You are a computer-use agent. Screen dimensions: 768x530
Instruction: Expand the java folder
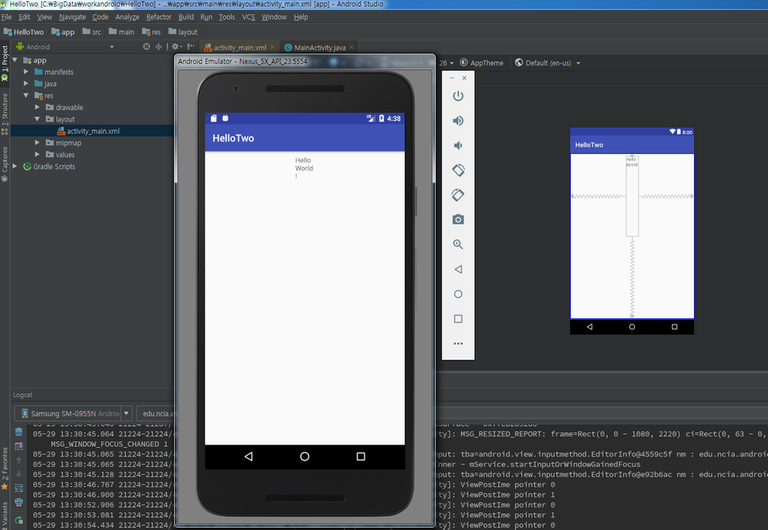click(x=26, y=83)
